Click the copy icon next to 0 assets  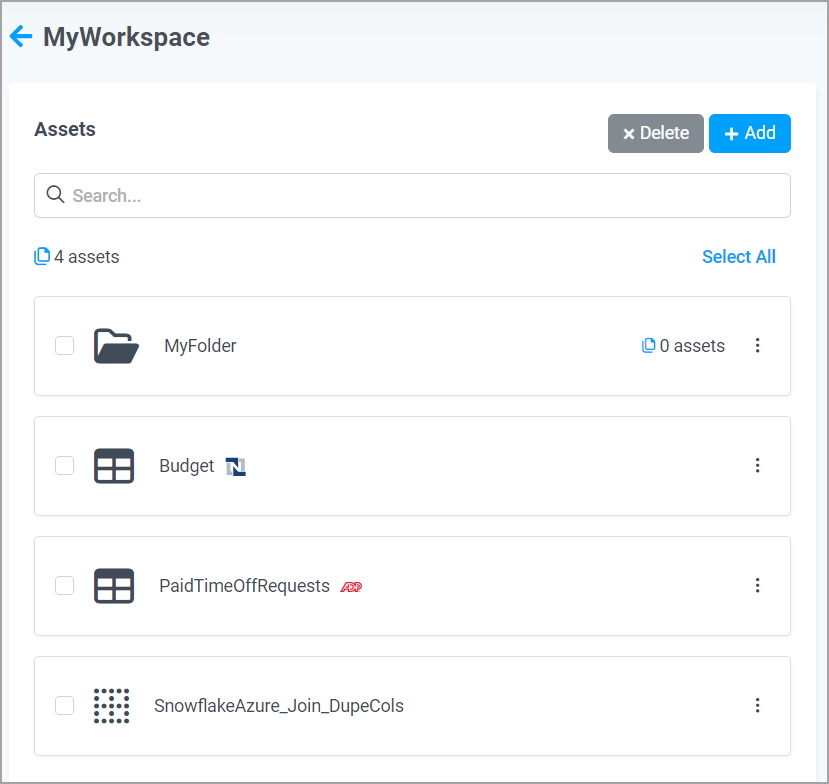[x=648, y=345]
